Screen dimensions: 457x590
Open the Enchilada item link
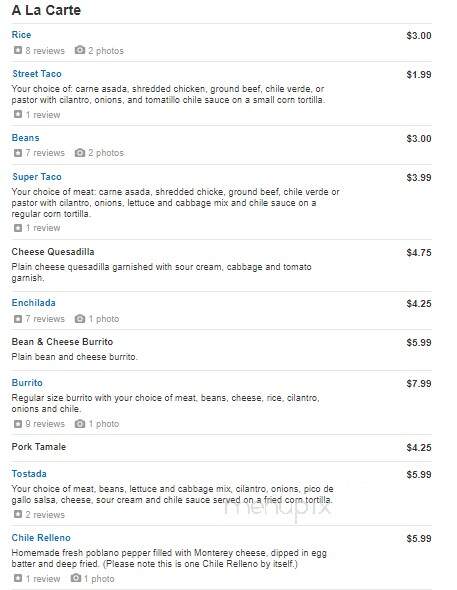click(33, 303)
